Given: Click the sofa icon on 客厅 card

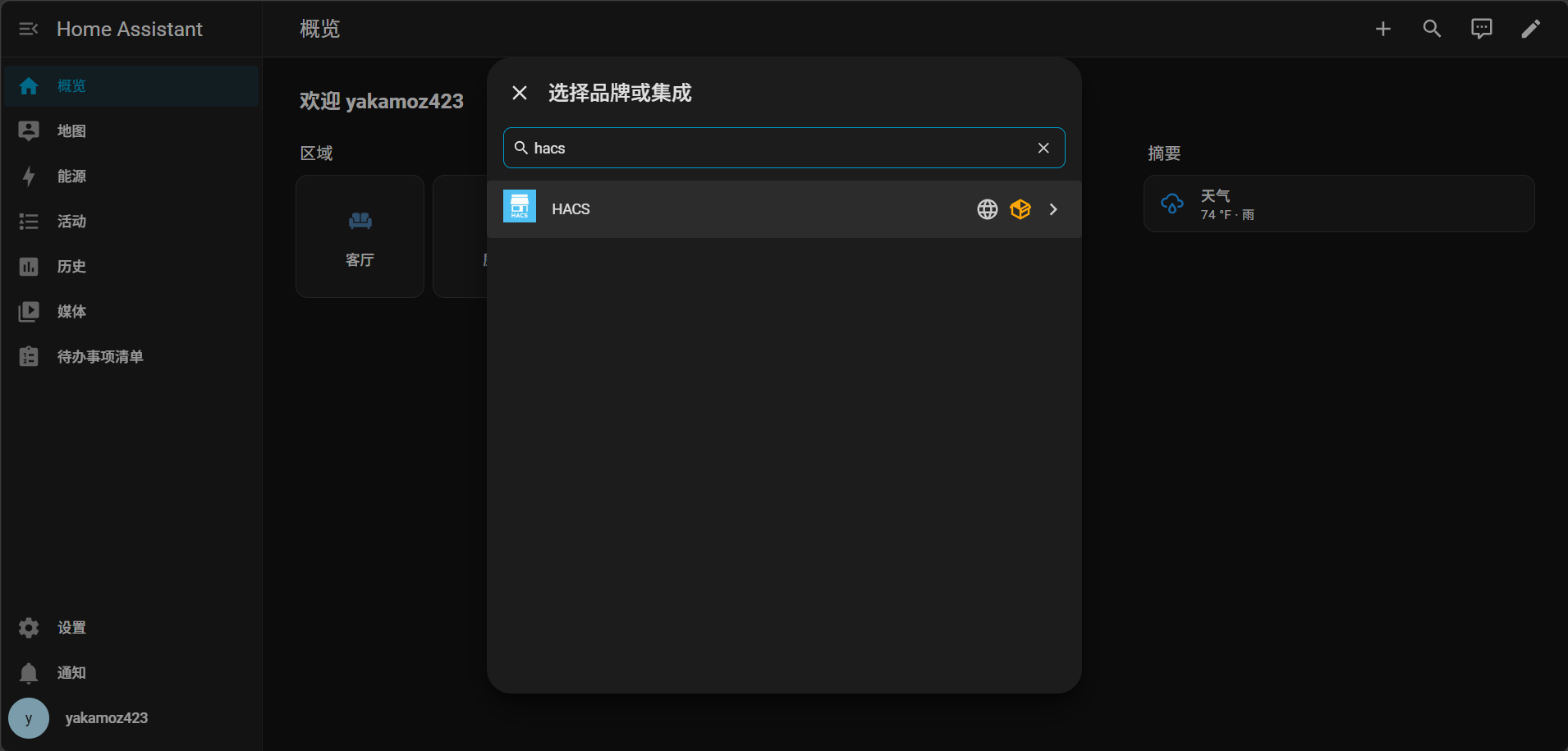Looking at the screenshot, I should tap(360, 221).
